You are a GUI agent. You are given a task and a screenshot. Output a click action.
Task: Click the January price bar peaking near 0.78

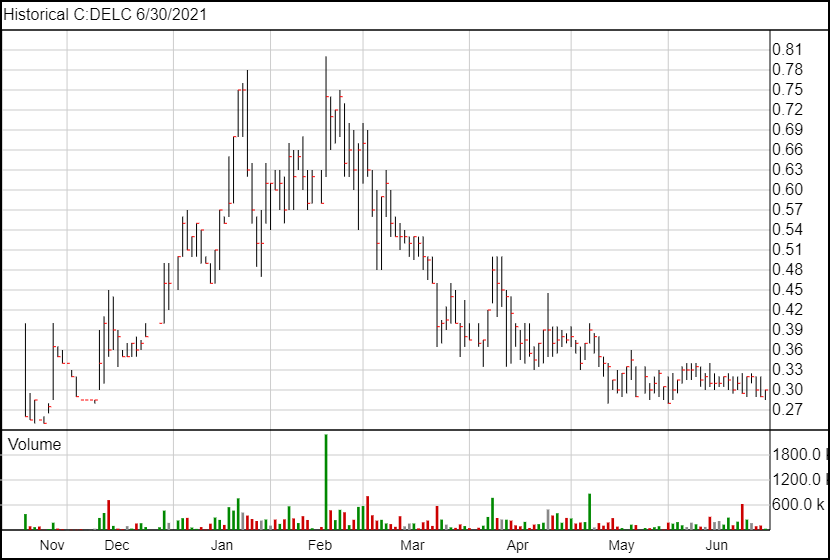[x=247, y=123]
